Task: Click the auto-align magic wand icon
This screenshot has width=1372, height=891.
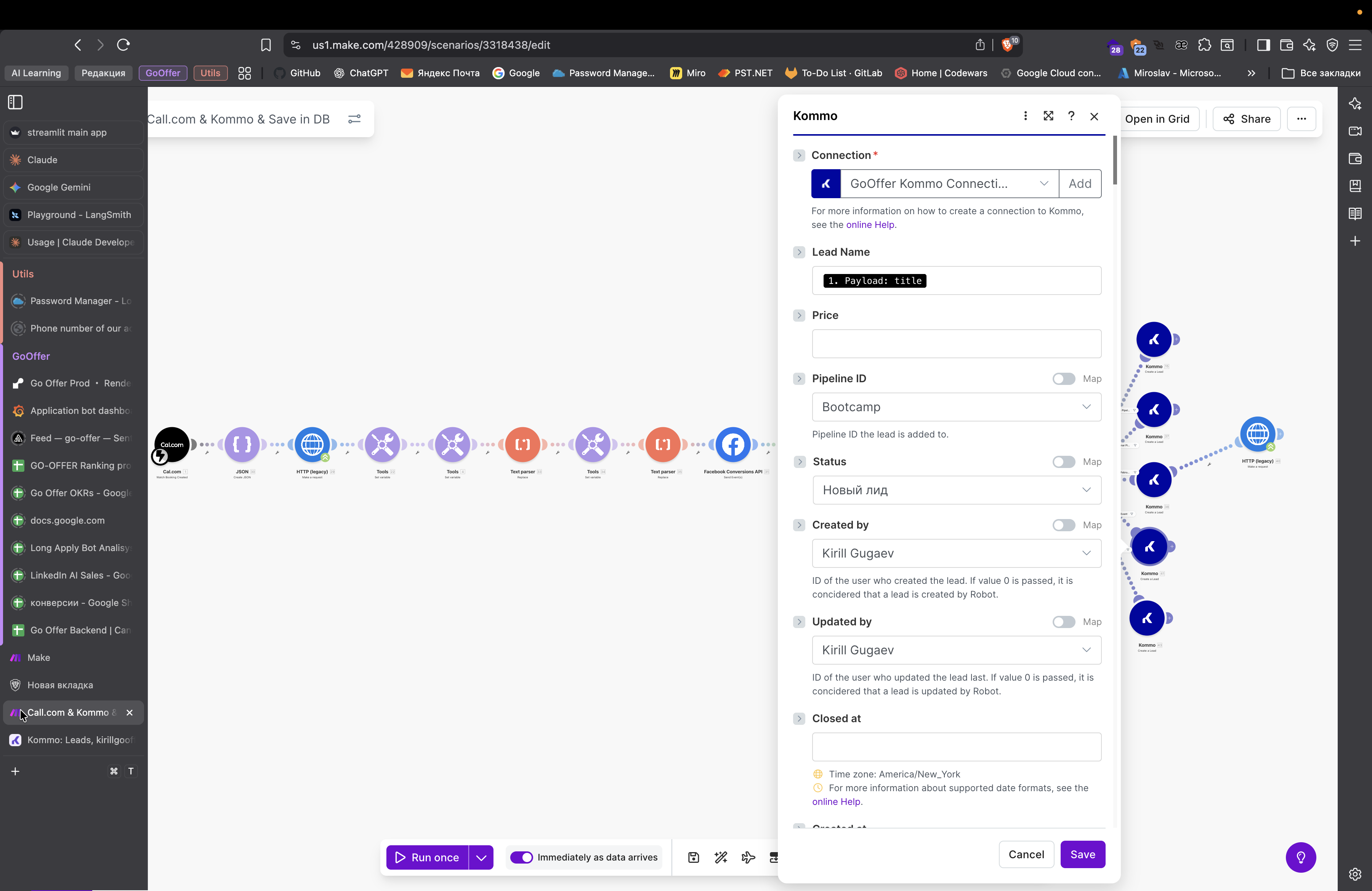Action: (x=721, y=857)
